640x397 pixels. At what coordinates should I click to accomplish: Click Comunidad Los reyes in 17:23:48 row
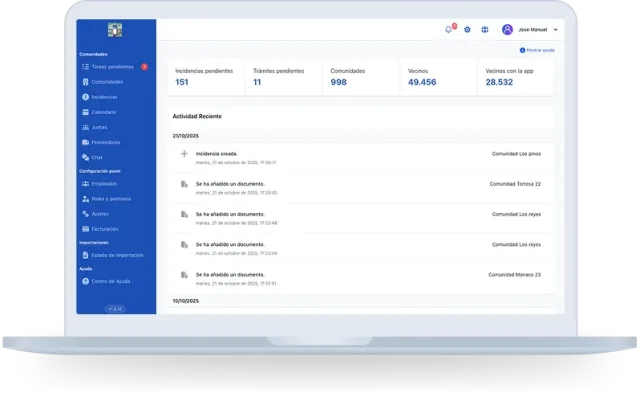click(x=516, y=214)
